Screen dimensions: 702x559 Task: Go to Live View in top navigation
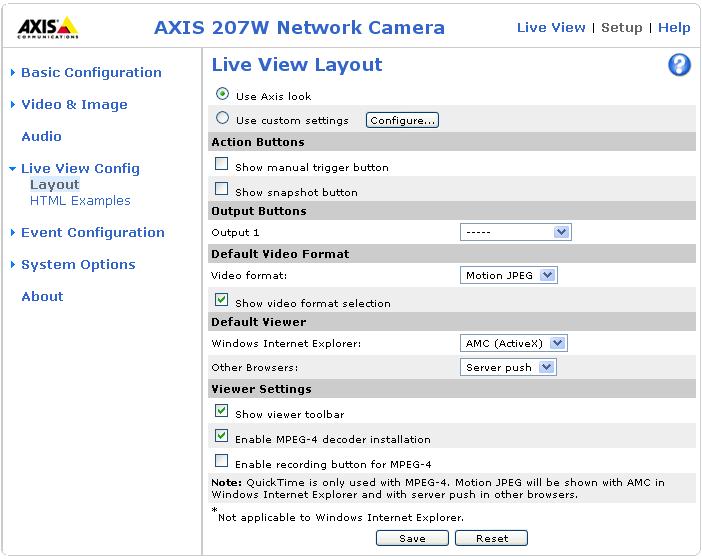click(x=551, y=27)
